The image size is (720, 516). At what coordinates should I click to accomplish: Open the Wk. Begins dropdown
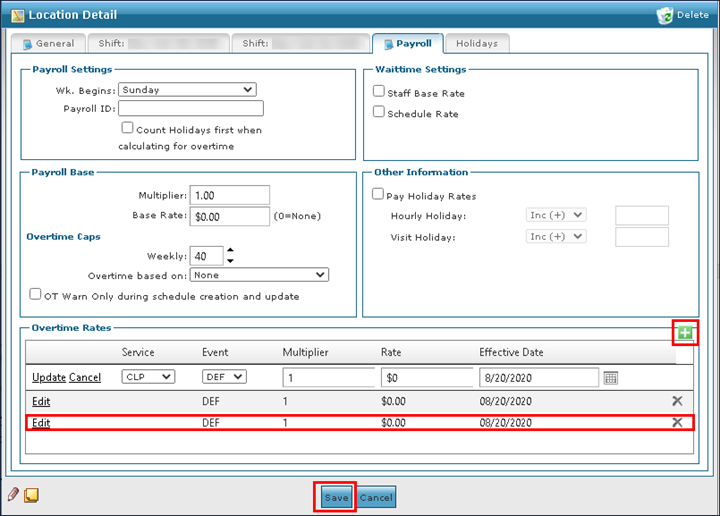pyautogui.click(x=187, y=90)
